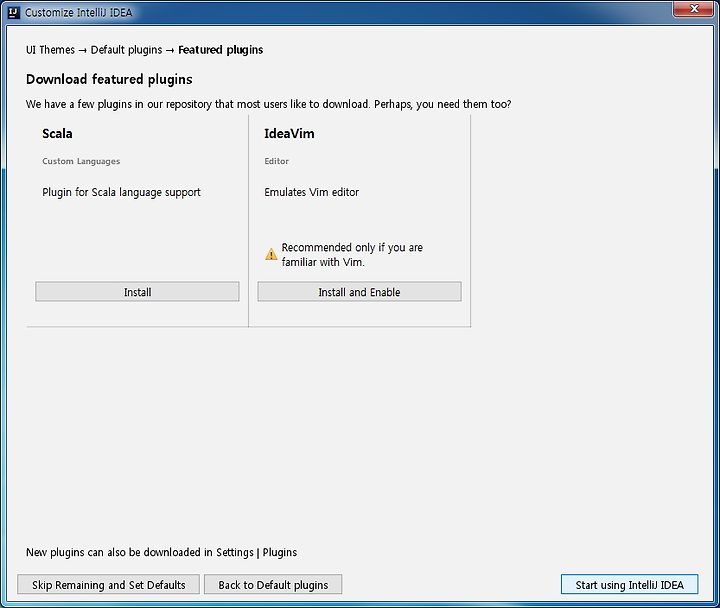Click the Download featured plugins heading

click(x=109, y=79)
